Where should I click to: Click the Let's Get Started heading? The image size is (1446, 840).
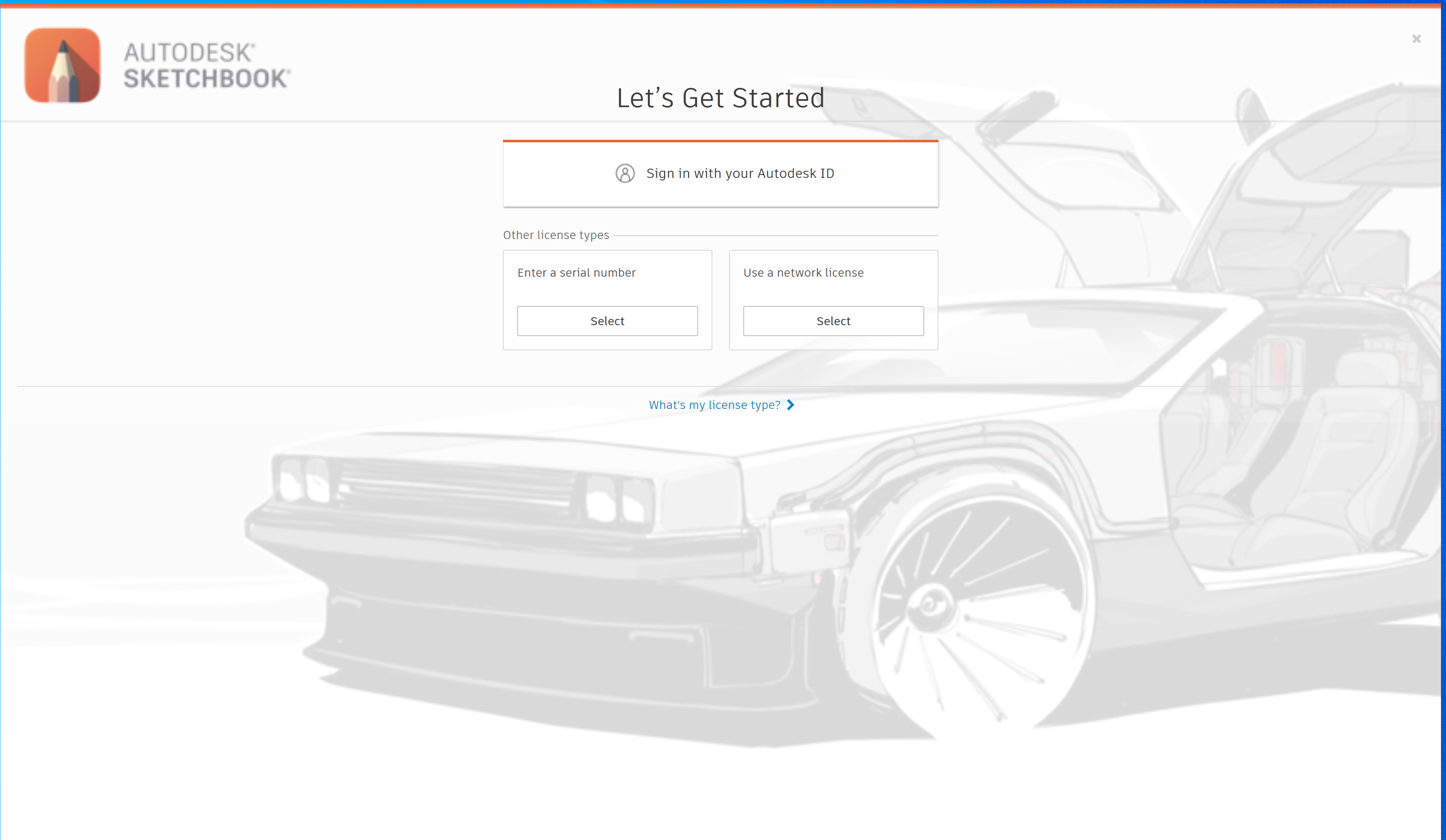(x=721, y=98)
